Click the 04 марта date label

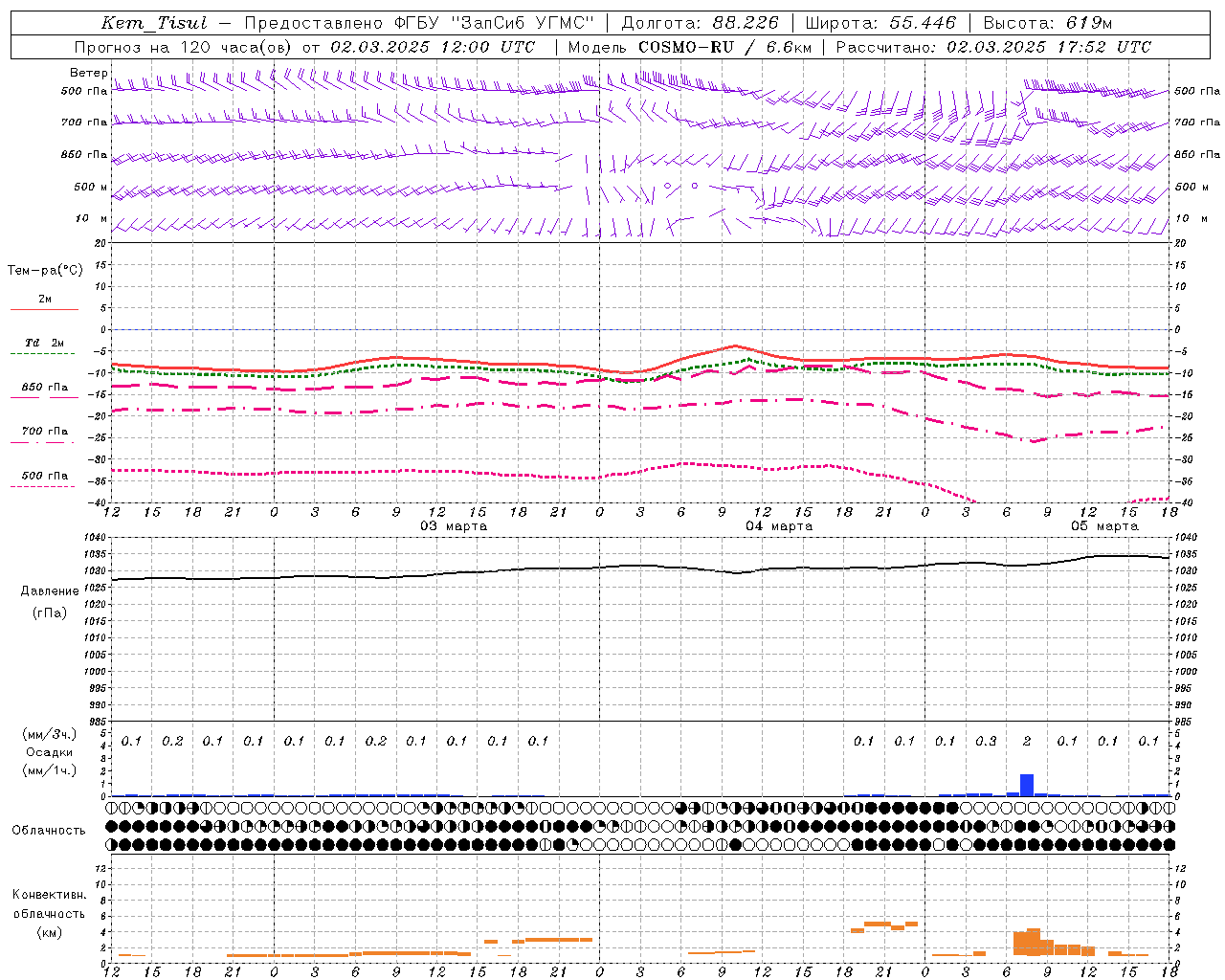point(779,526)
